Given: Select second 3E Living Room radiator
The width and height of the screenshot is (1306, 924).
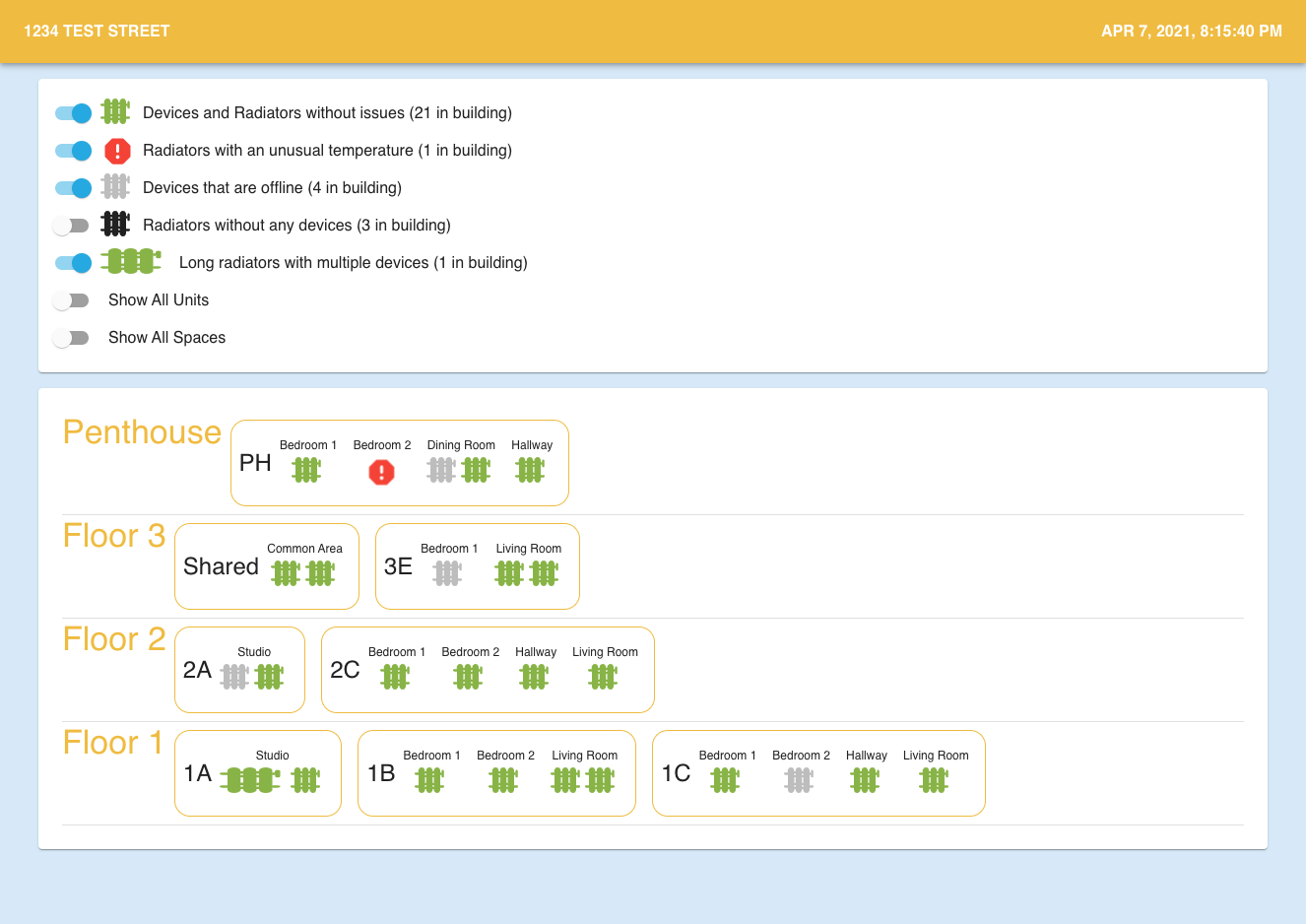Looking at the screenshot, I should point(544,573).
